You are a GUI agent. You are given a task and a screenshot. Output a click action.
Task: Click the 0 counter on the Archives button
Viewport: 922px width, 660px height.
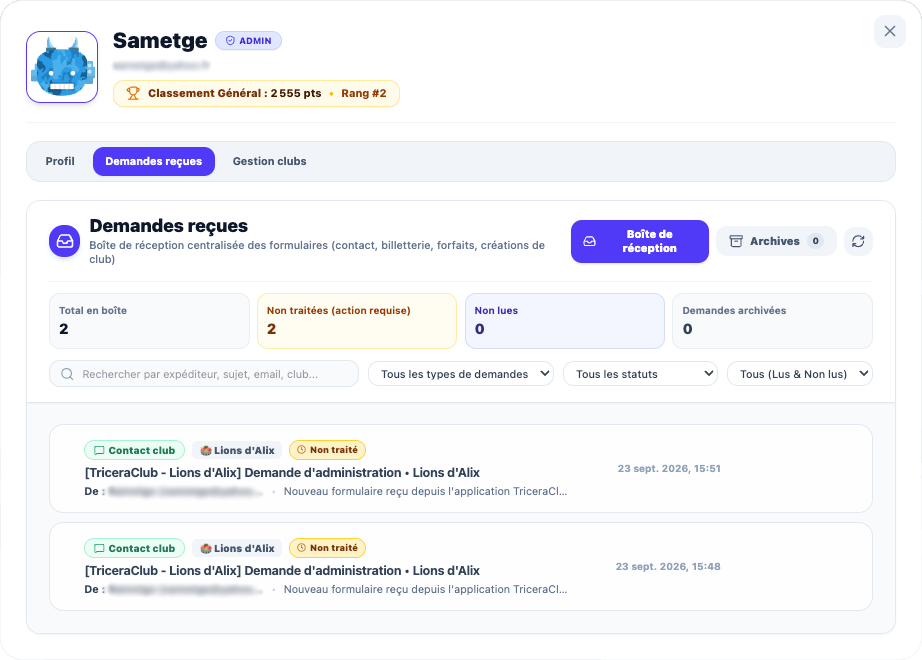(x=816, y=241)
